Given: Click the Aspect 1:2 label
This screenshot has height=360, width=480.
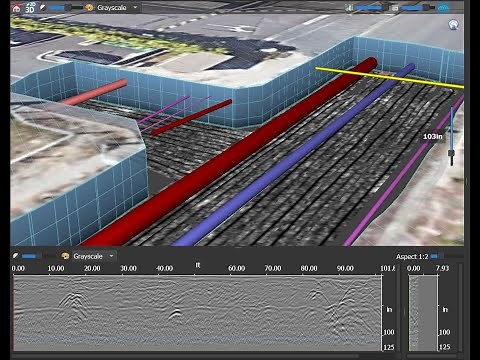Looking at the screenshot, I should click(x=412, y=256).
